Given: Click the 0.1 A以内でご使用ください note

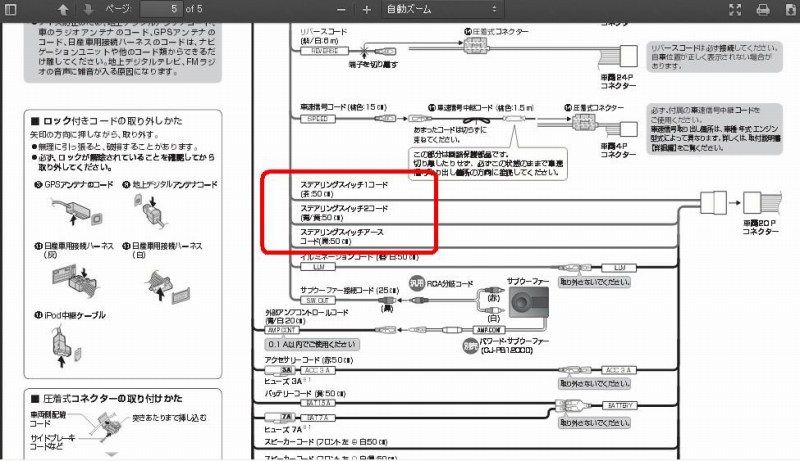Looking at the screenshot, I should click(312, 345).
